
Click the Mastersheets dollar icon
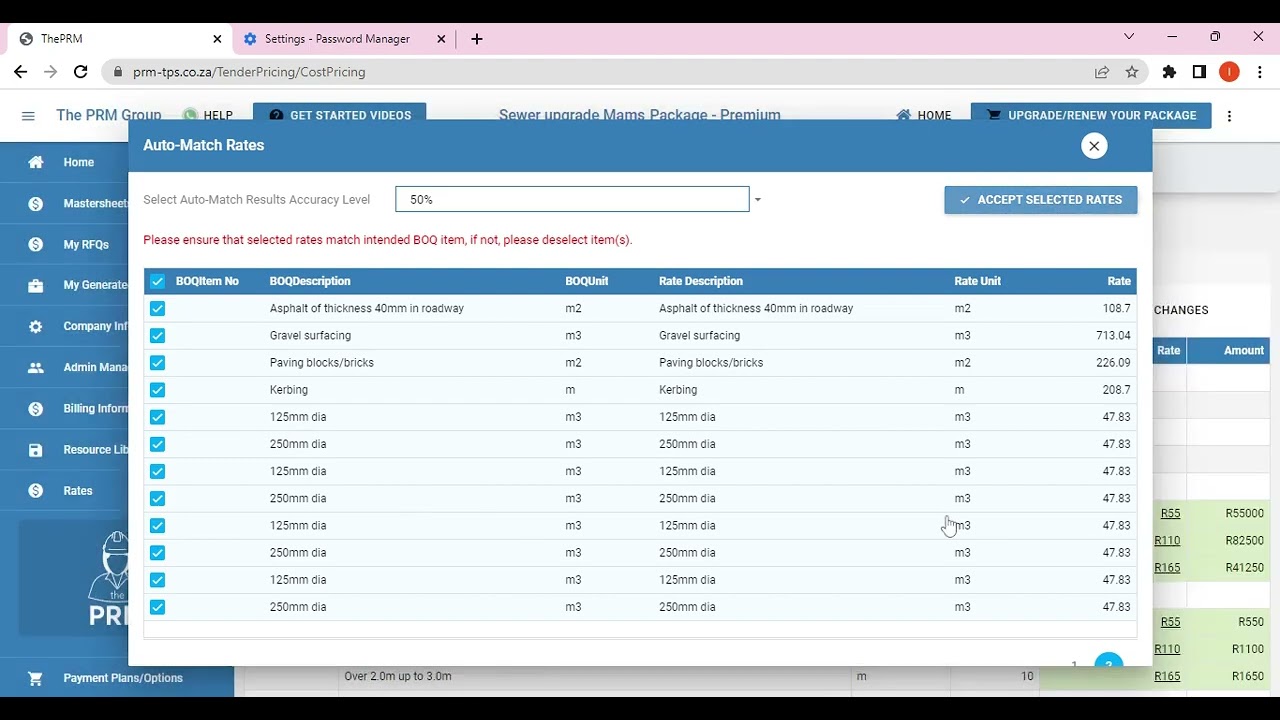click(x=36, y=204)
